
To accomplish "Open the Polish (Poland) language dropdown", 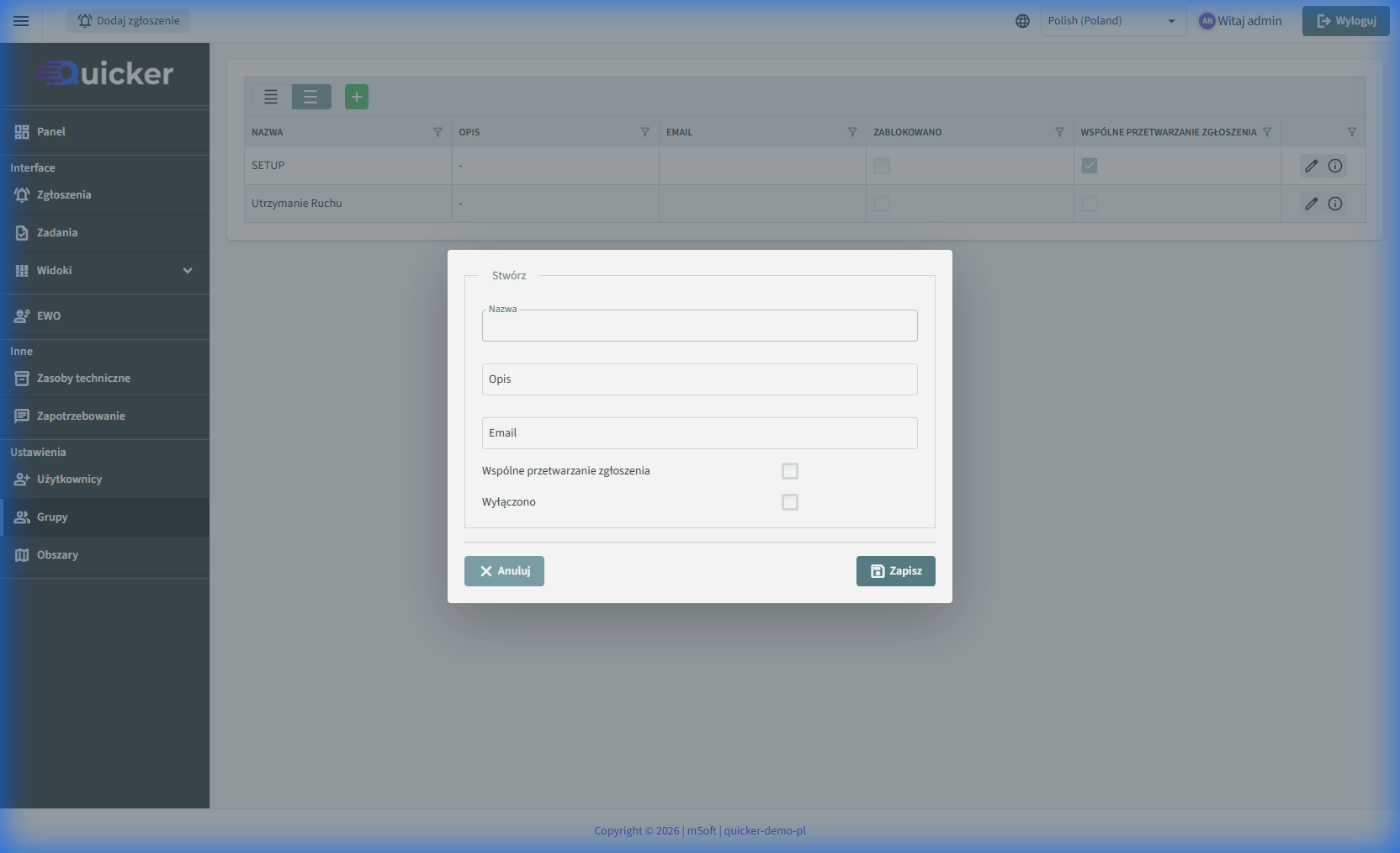I will [x=1112, y=21].
